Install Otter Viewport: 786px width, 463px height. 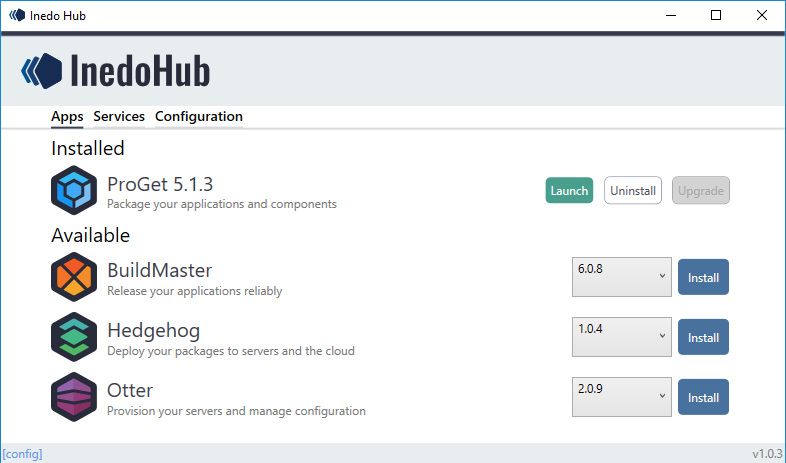(703, 397)
